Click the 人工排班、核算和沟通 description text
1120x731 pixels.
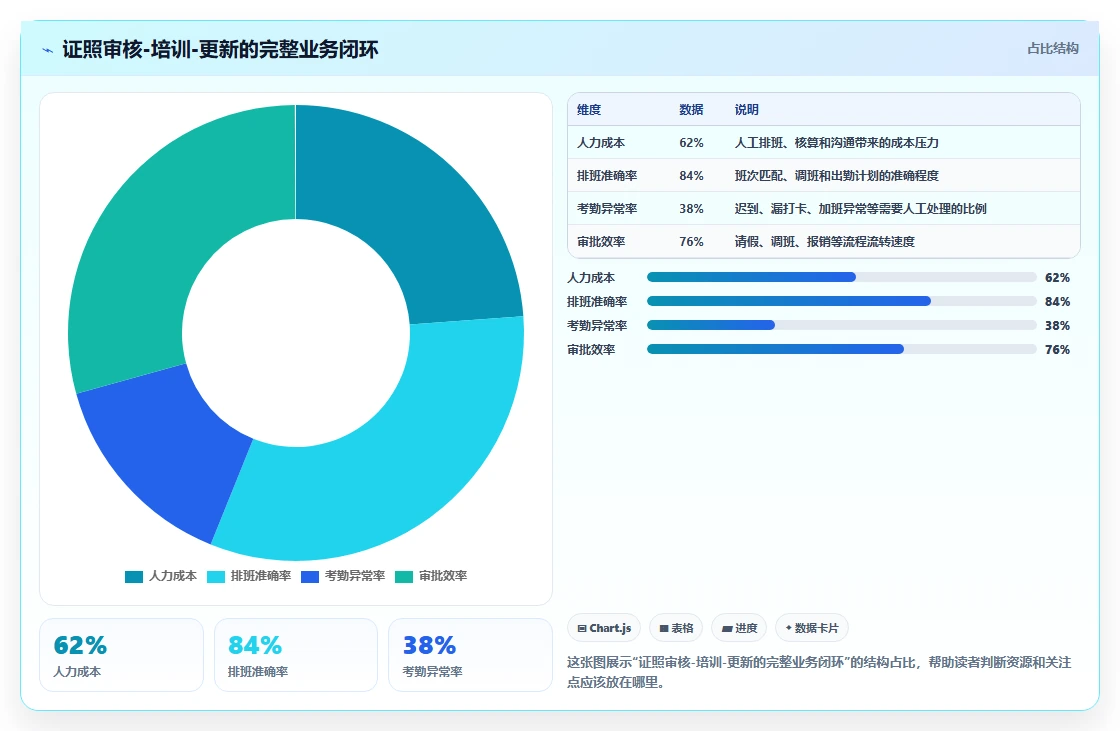pyautogui.click(x=836, y=143)
